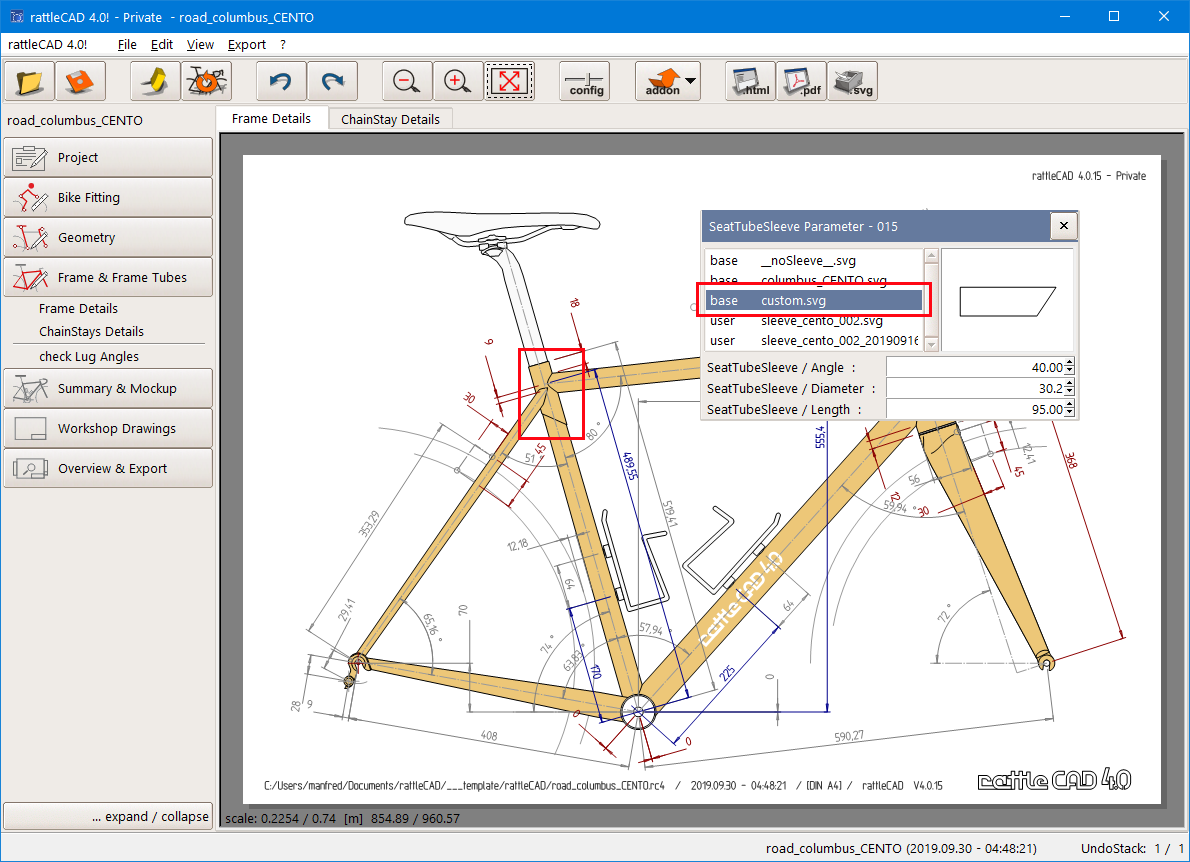Screen dimensions: 1190x862
Task: Select ChainStays Details sidebar entry
Action: coord(91,332)
